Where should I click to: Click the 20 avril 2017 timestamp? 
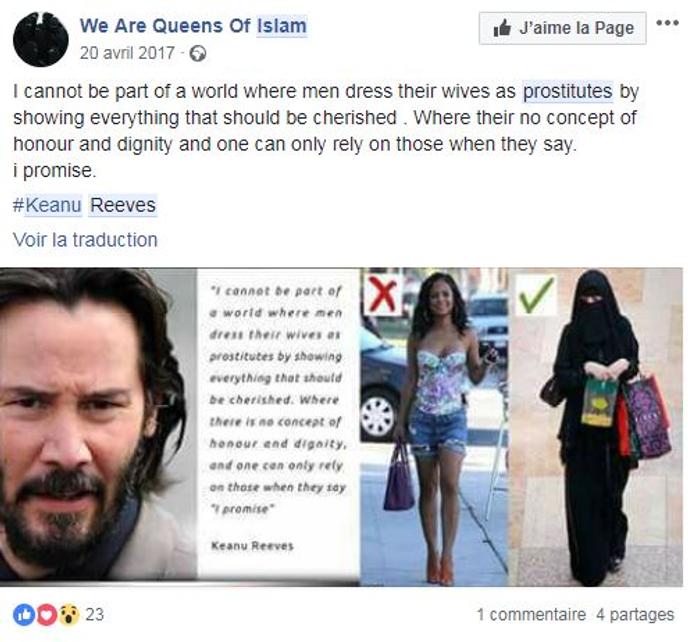click(x=127, y=53)
